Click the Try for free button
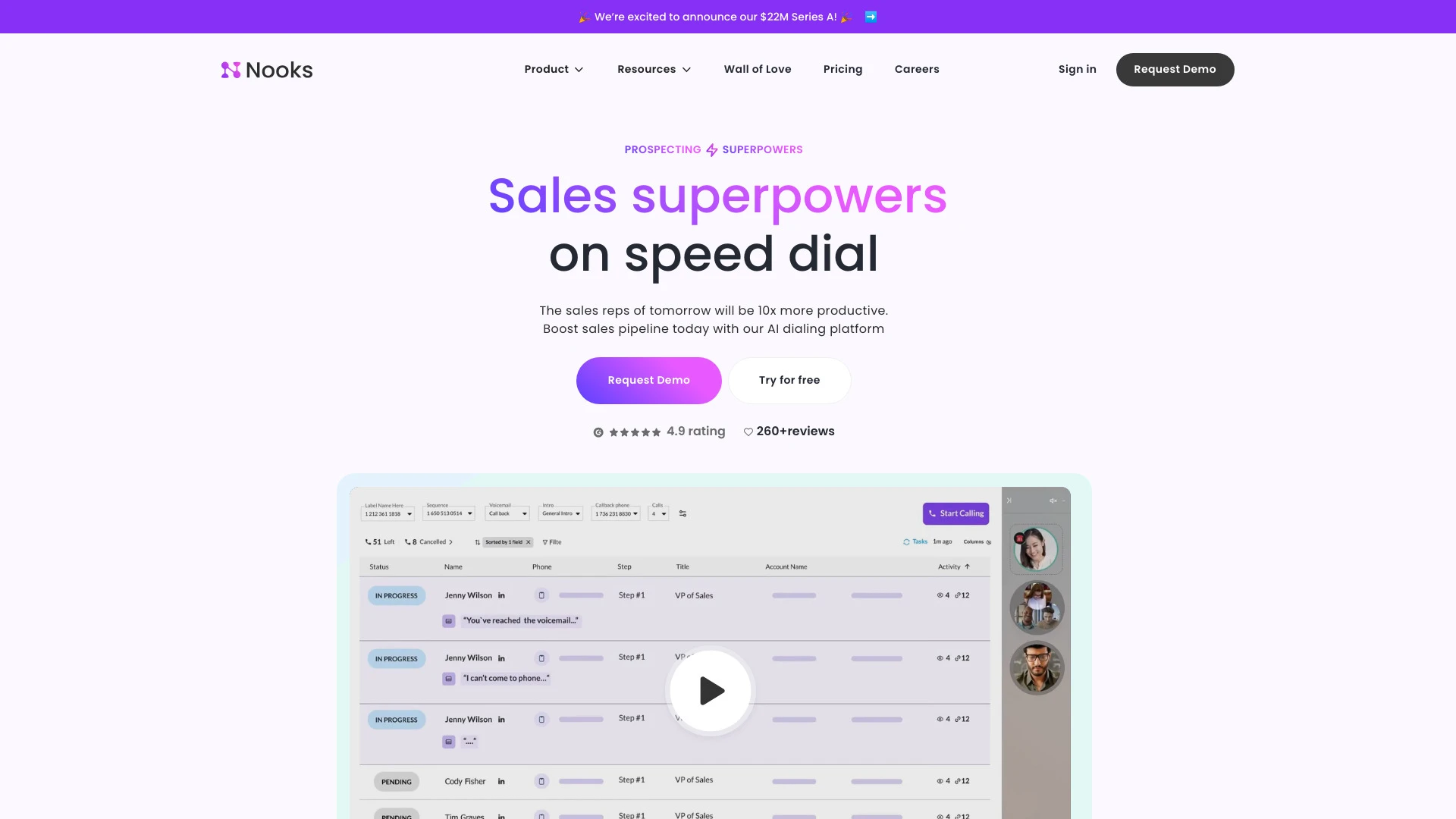Image resolution: width=1456 pixels, height=819 pixels. [x=789, y=380]
